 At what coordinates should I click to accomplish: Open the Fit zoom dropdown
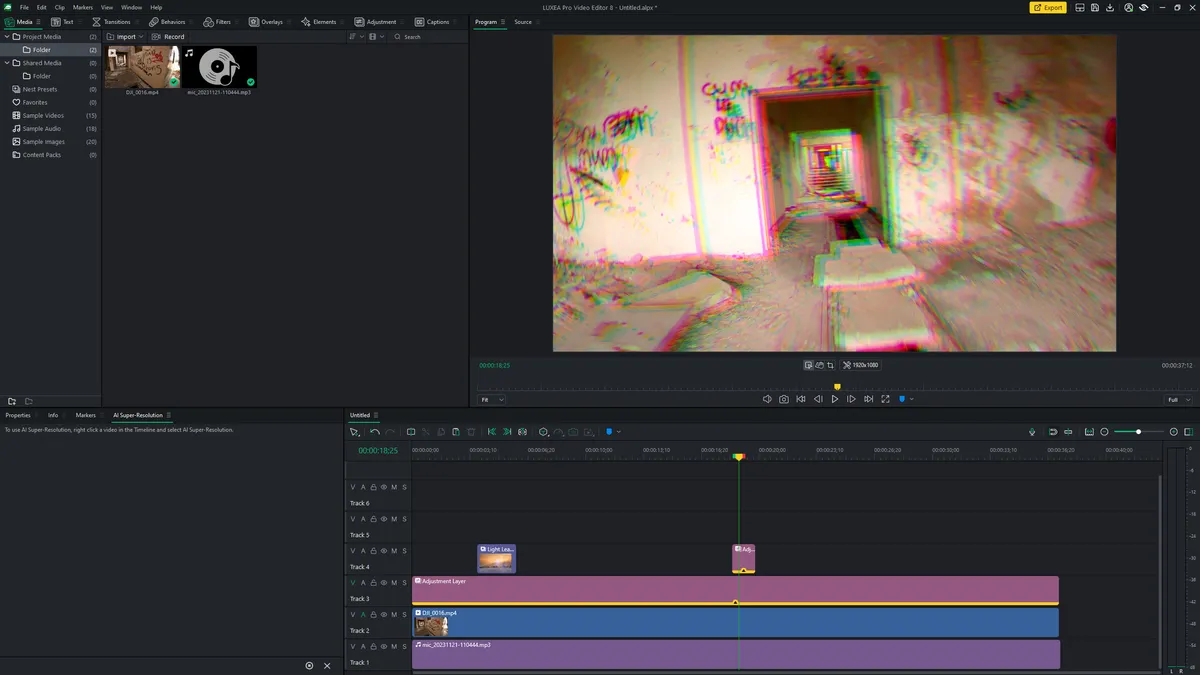point(492,399)
